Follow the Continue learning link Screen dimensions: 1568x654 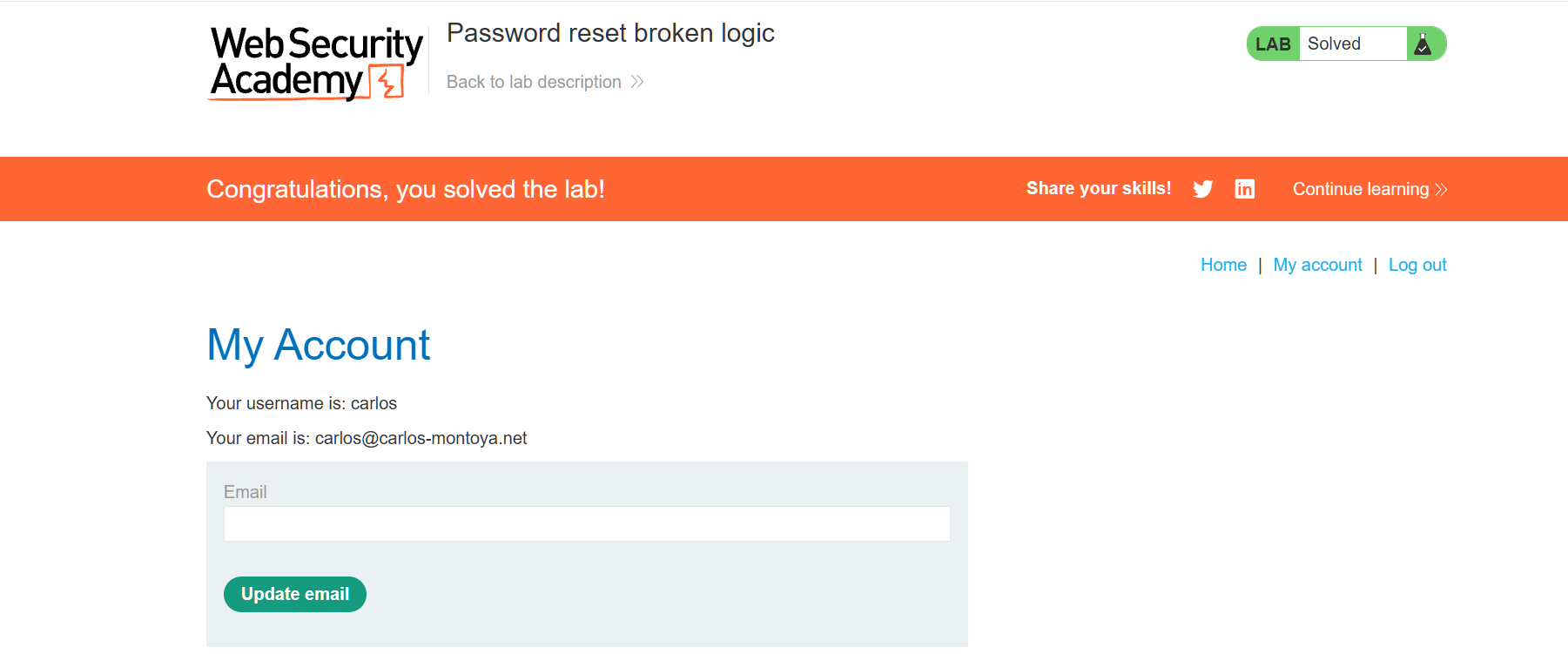click(x=1360, y=189)
